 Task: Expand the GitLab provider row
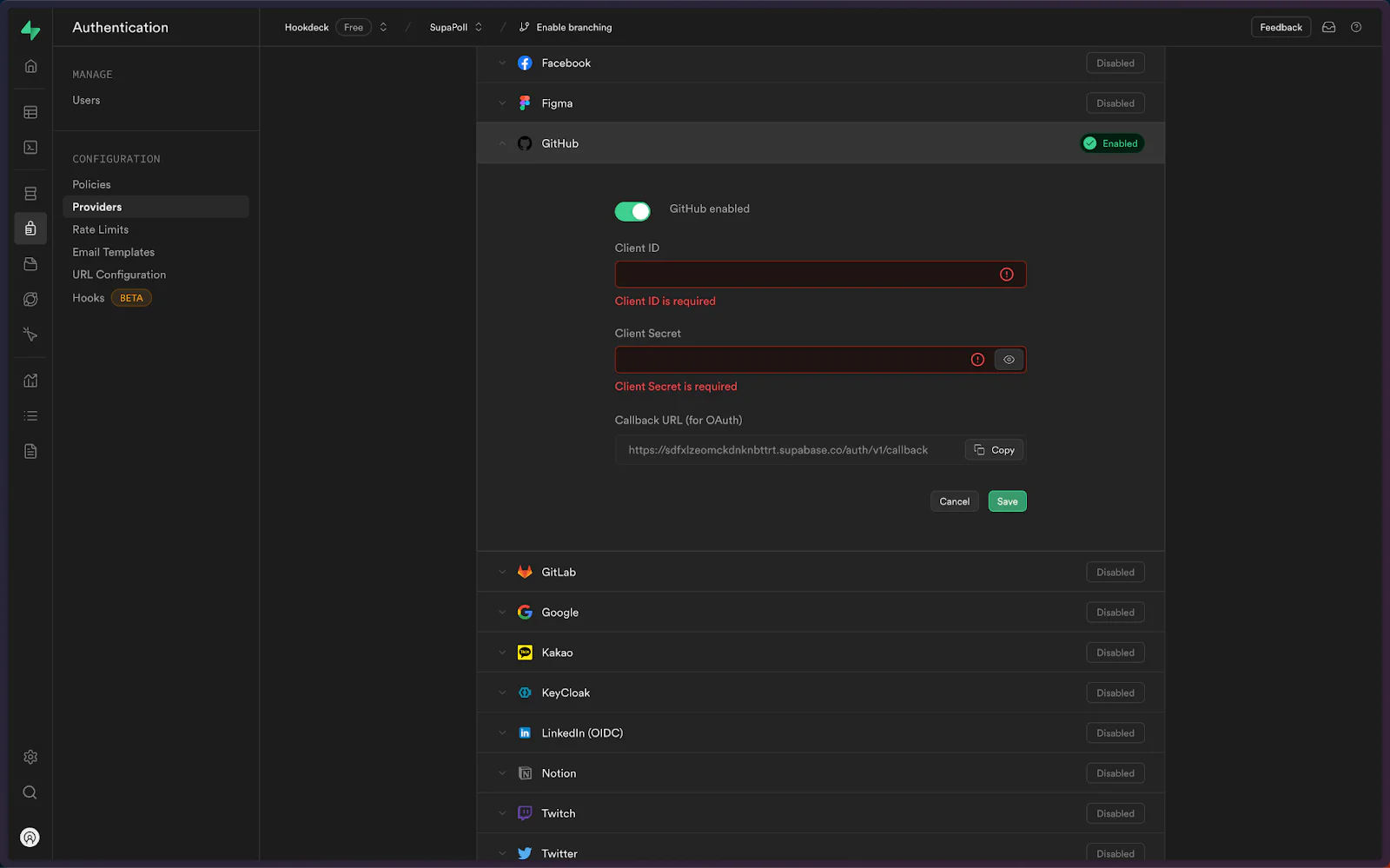click(820, 572)
